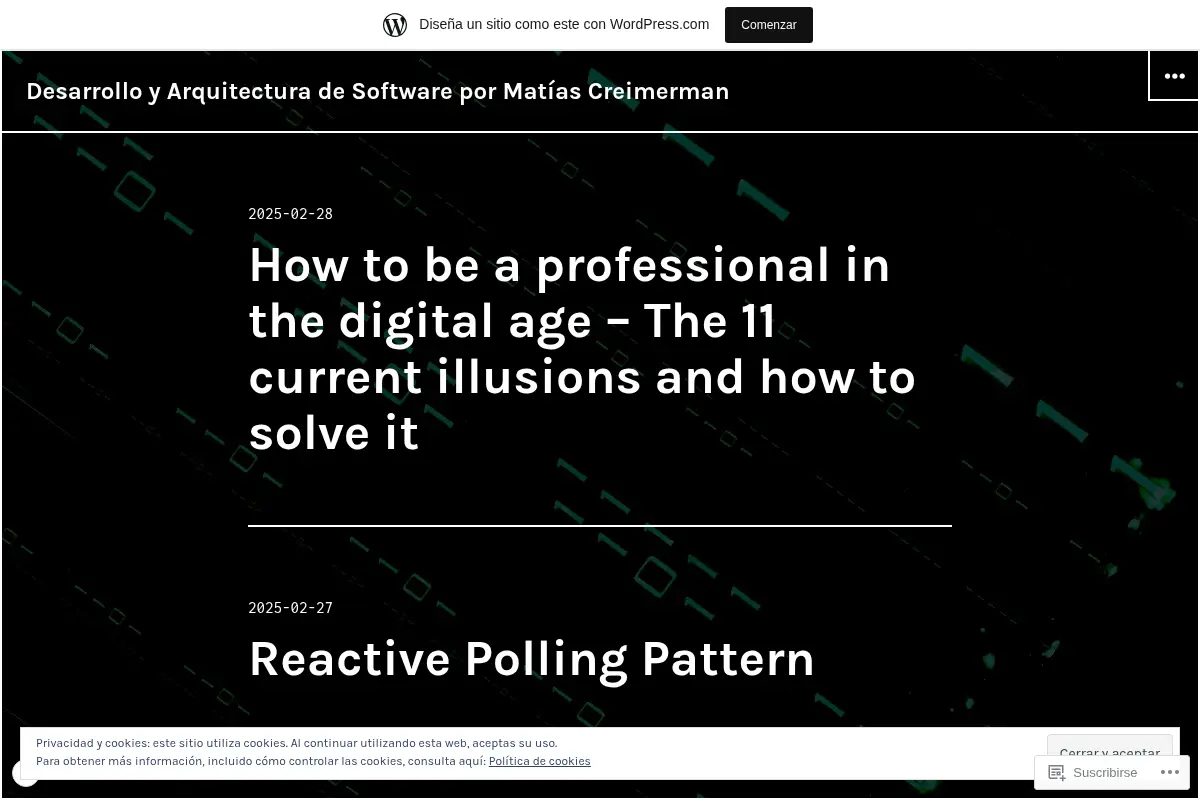Open the site title Desarrollo y Arquitectura de Software
Image resolution: width=1200 pixels, height=800 pixels.
pos(378,91)
